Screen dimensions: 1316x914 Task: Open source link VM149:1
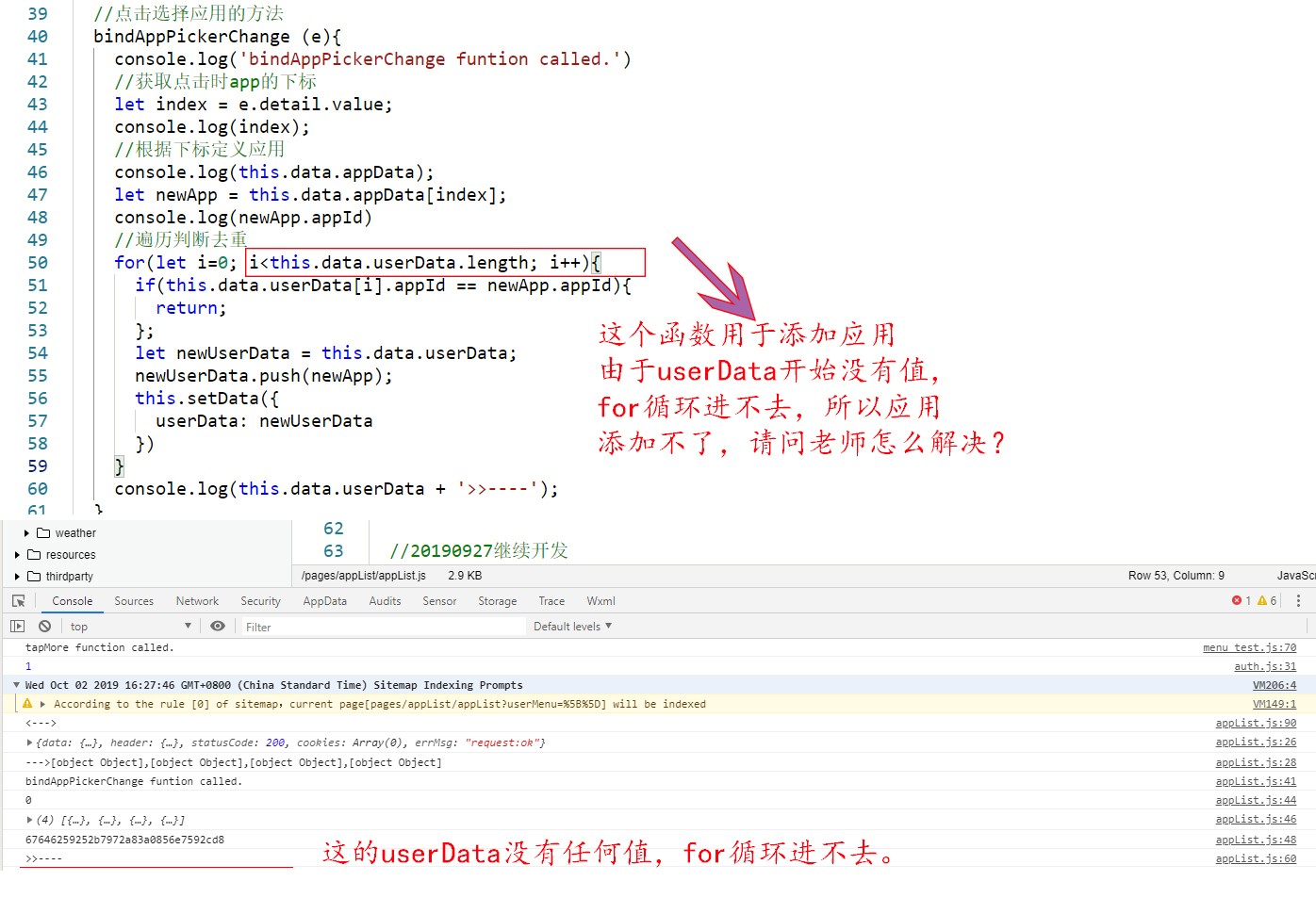1275,704
